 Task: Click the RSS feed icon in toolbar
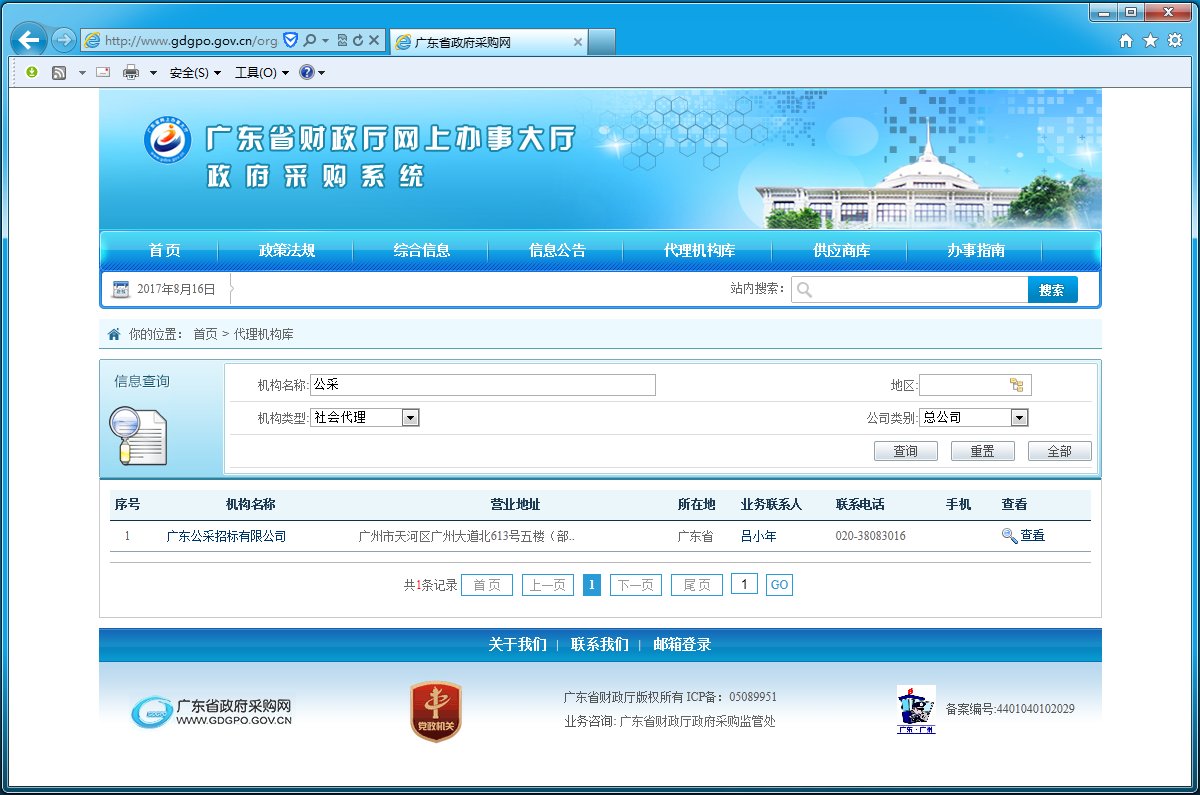coord(59,73)
